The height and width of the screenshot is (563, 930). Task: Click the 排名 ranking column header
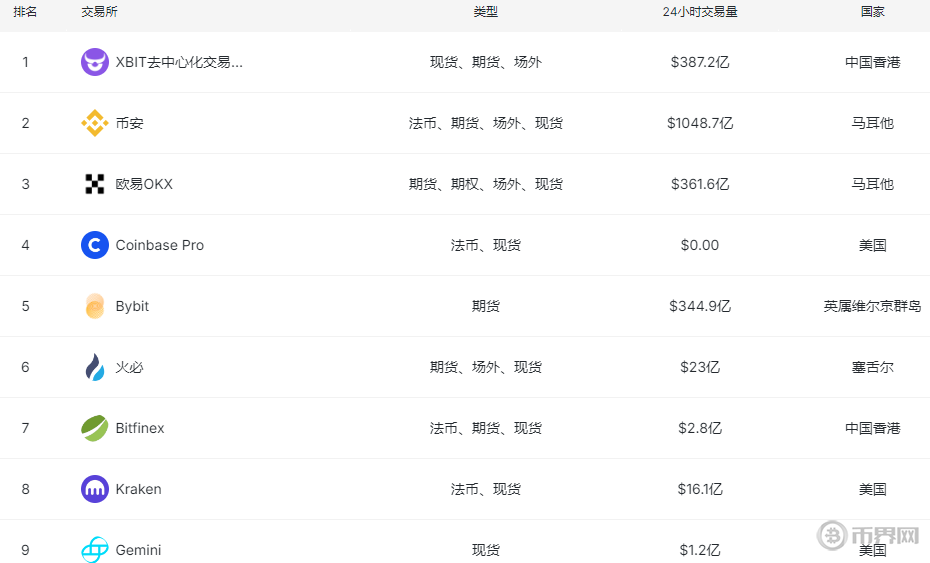point(25,12)
